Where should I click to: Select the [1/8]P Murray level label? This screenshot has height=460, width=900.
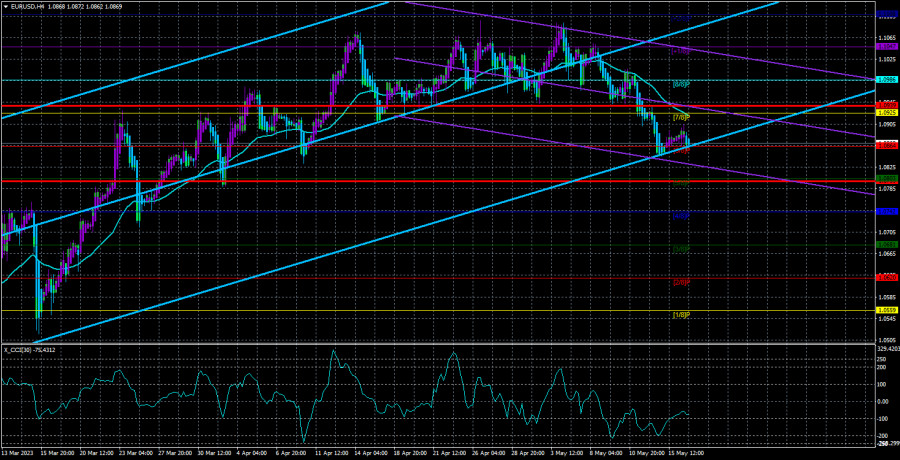pyautogui.click(x=682, y=315)
